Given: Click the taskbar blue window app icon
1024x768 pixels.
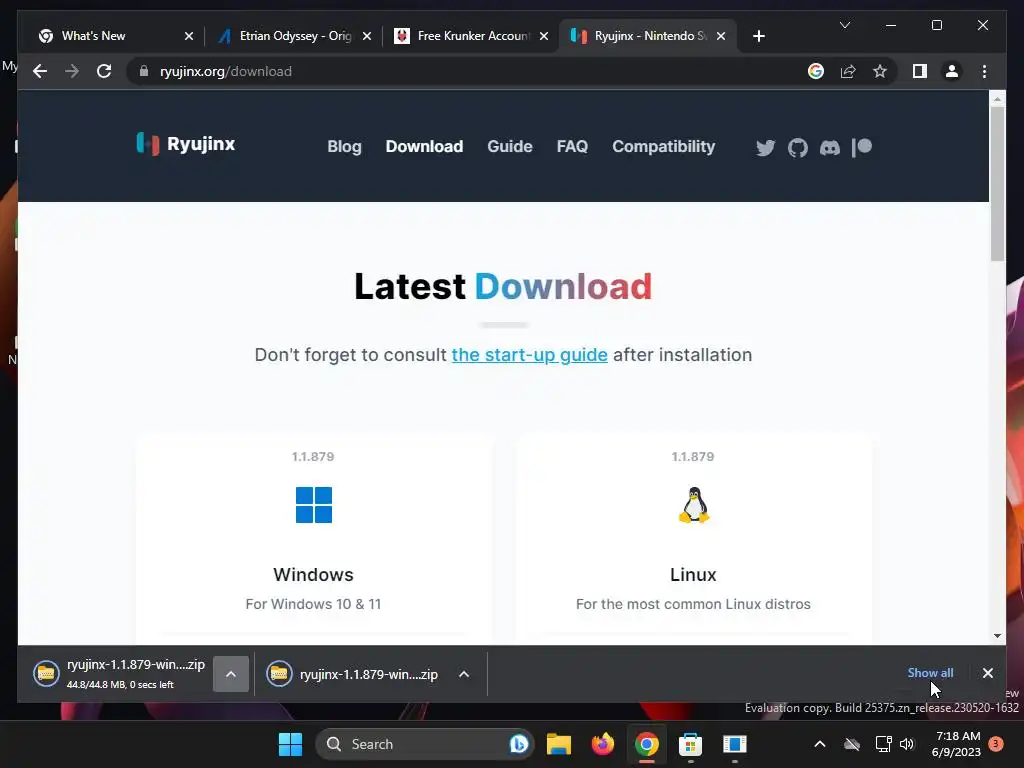Looking at the screenshot, I should point(735,744).
